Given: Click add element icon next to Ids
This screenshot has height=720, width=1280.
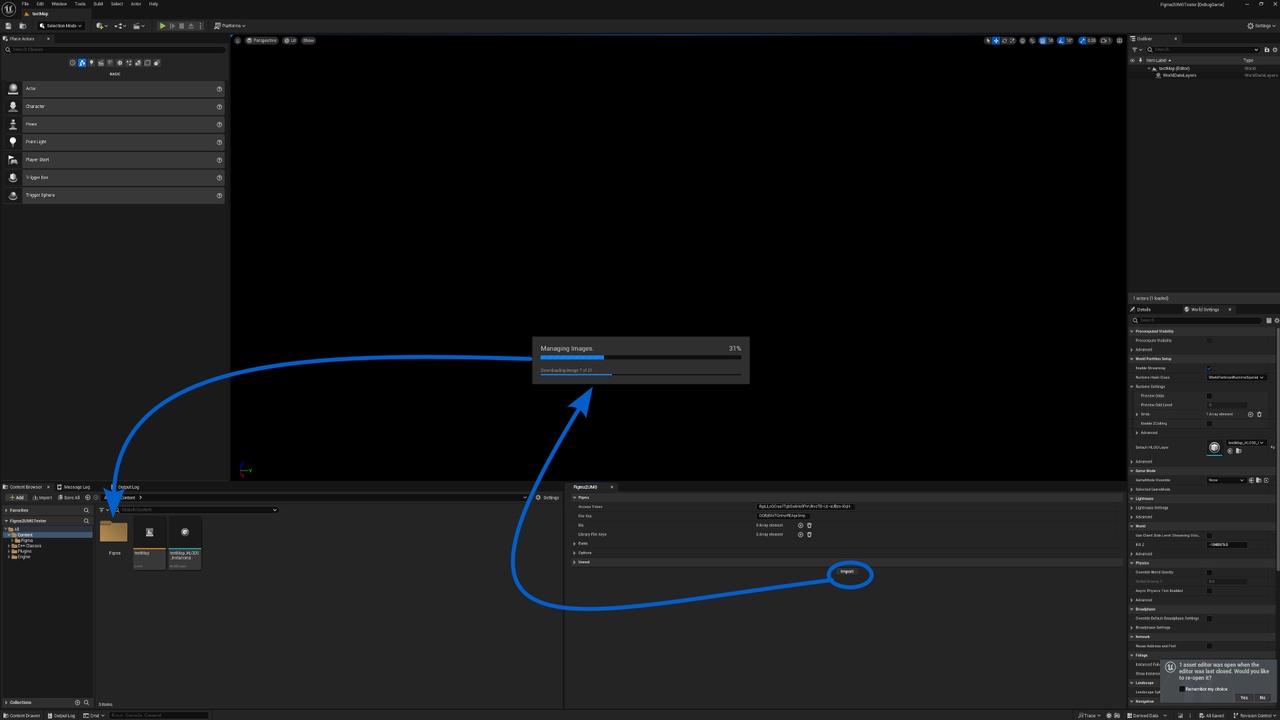Looking at the screenshot, I should point(800,525).
